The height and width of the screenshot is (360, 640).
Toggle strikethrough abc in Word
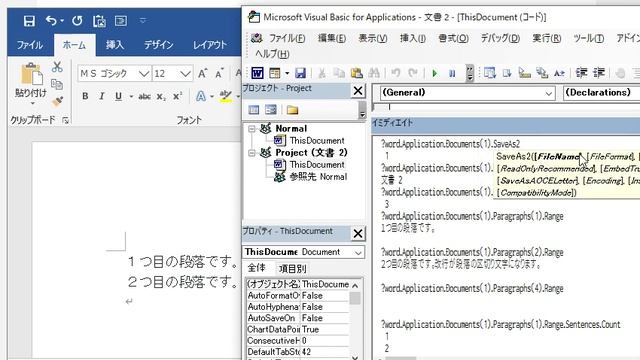[144, 97]
